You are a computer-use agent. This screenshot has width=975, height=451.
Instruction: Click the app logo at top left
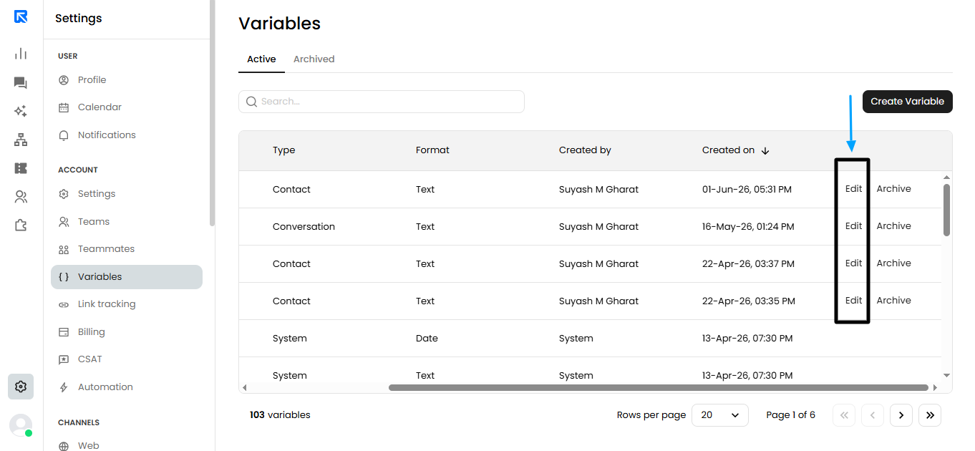click(21, 17)
